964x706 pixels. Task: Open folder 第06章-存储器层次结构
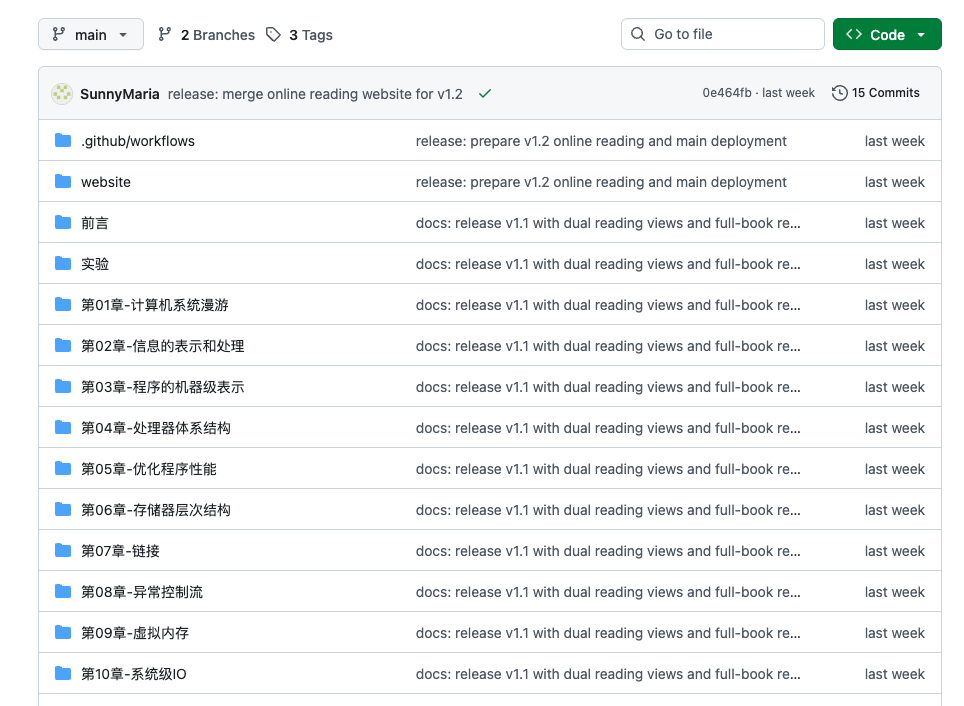coord(156,510)
